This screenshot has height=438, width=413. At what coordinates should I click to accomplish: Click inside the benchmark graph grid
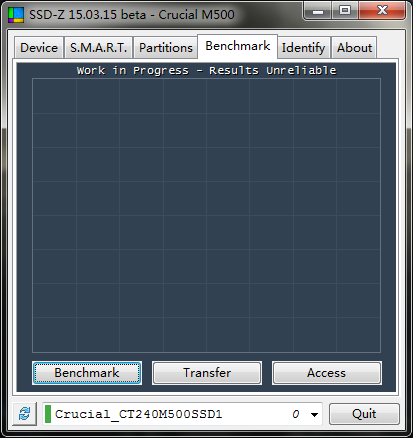(206, 215)
